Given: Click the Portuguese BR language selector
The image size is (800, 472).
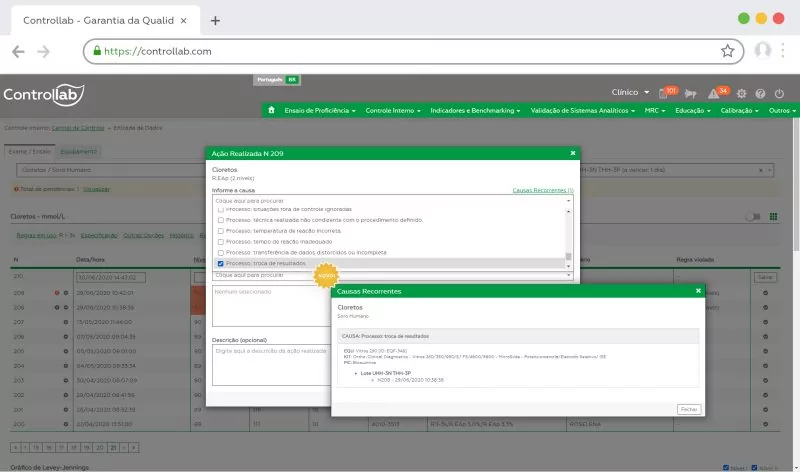Looking at the screenshot, I should tap(277, 80).
